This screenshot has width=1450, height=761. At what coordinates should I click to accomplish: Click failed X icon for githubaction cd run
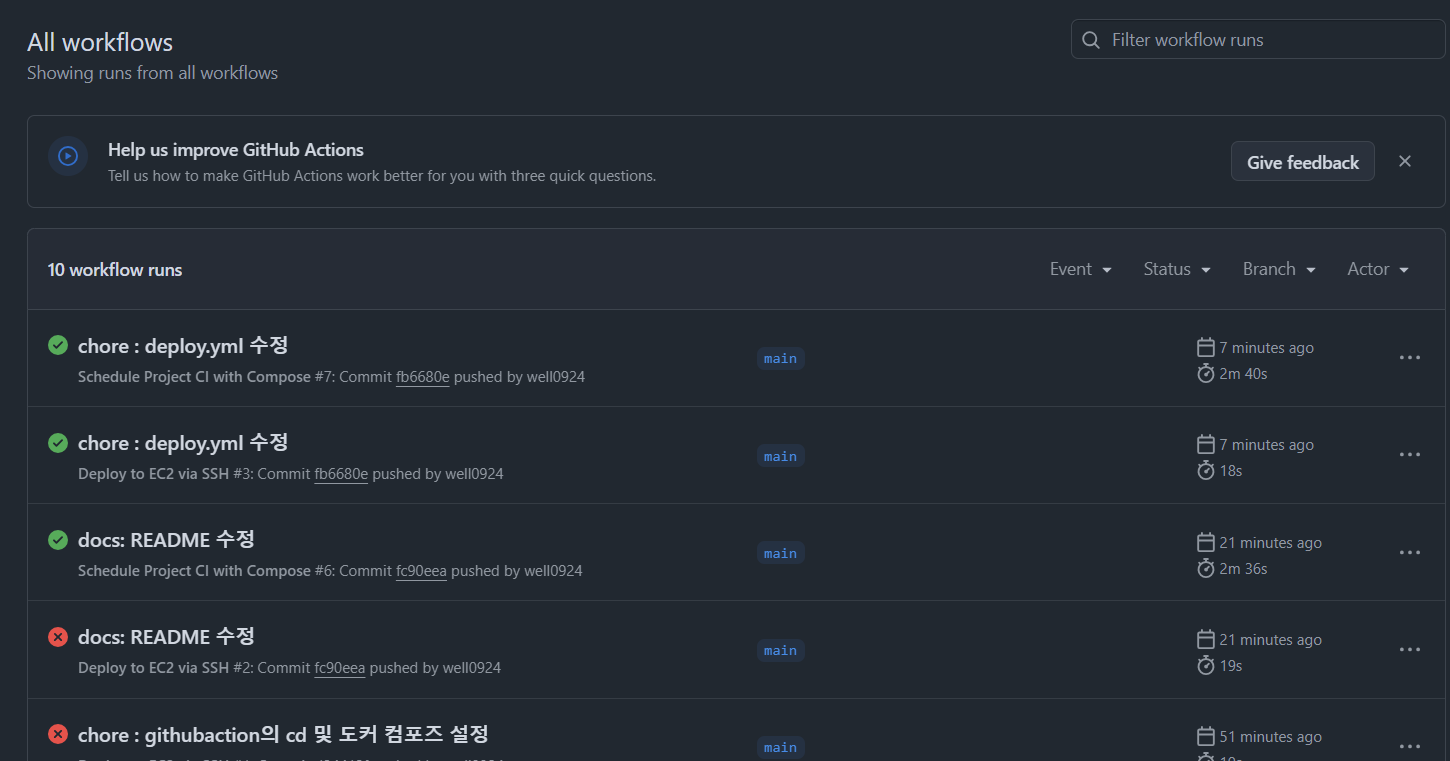click(58, 734)
